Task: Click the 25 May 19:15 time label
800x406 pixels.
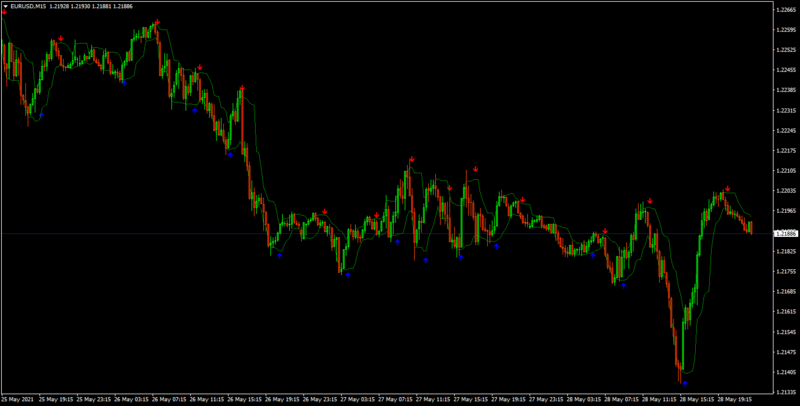Action: click(56, 399)
